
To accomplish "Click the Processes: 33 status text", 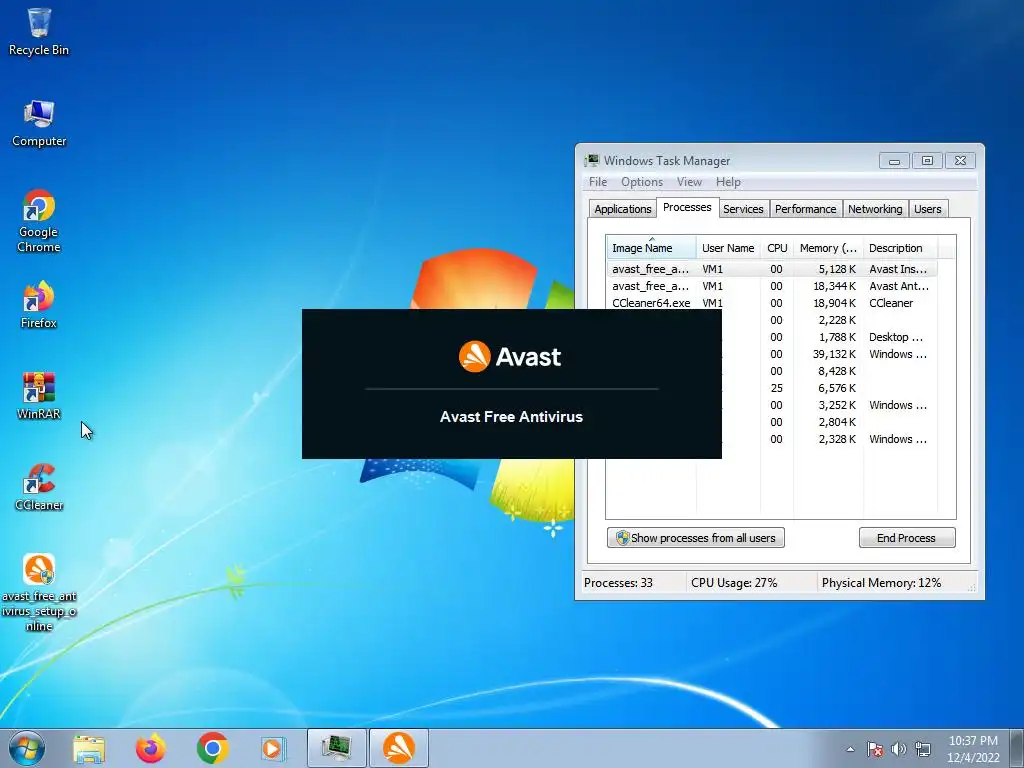I will point(618,583).
